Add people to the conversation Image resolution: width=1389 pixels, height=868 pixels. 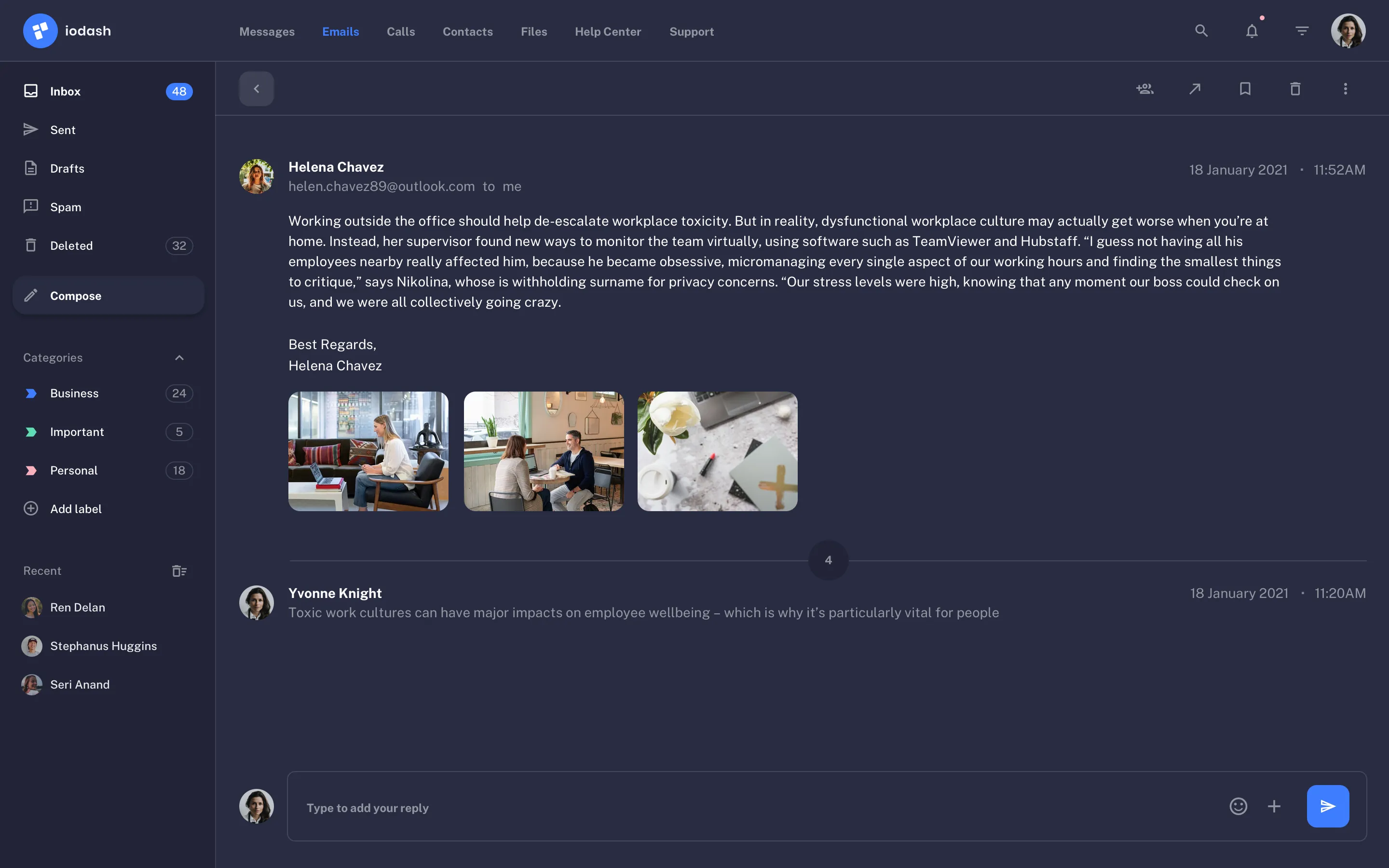(x=1144, y=88)
